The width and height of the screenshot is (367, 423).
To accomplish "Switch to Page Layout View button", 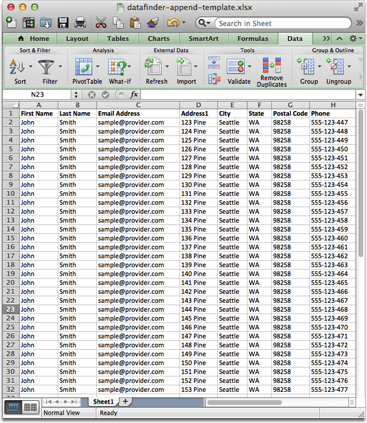I will click(x=30, y=407).
